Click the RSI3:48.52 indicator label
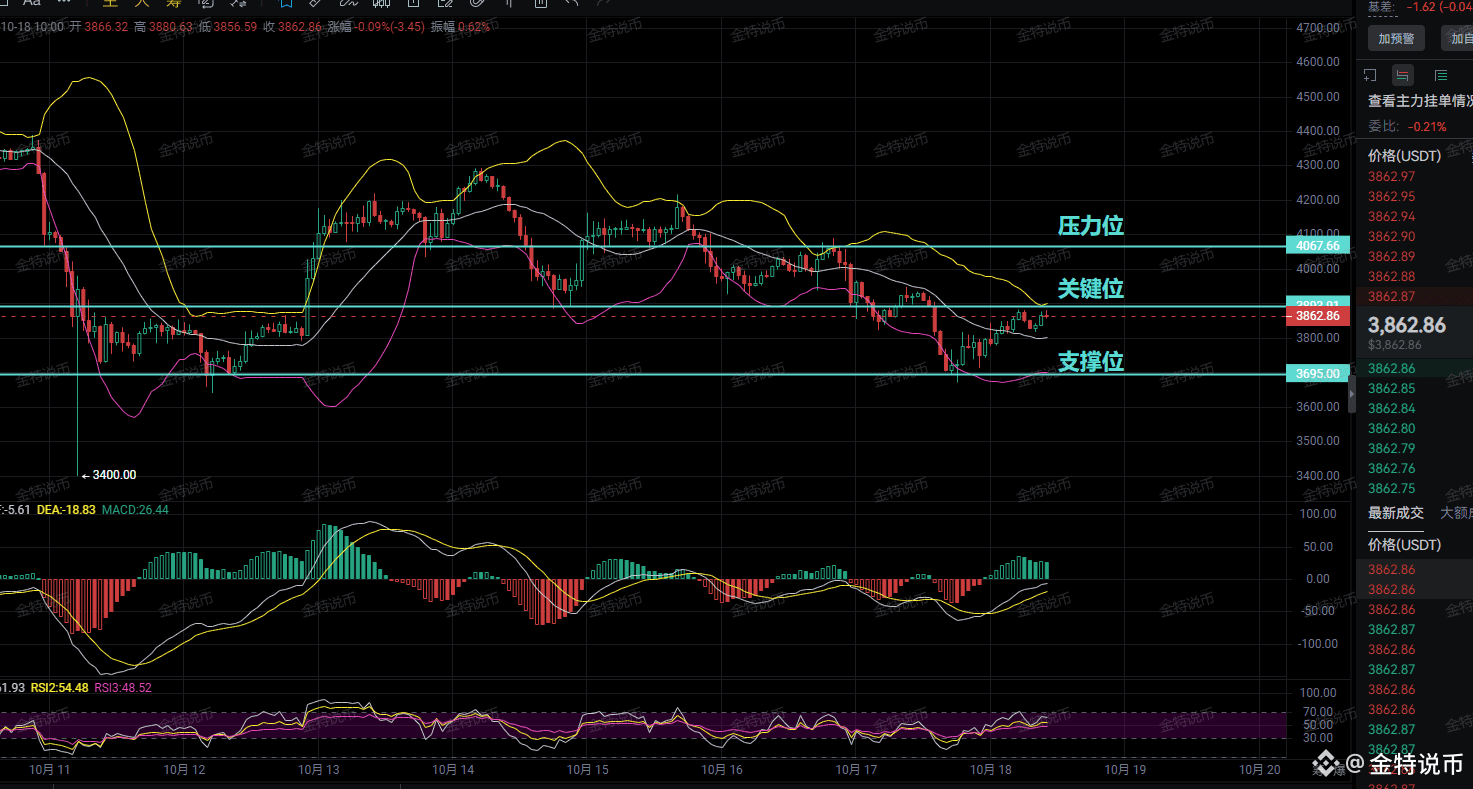 click(x=123, y=688)
